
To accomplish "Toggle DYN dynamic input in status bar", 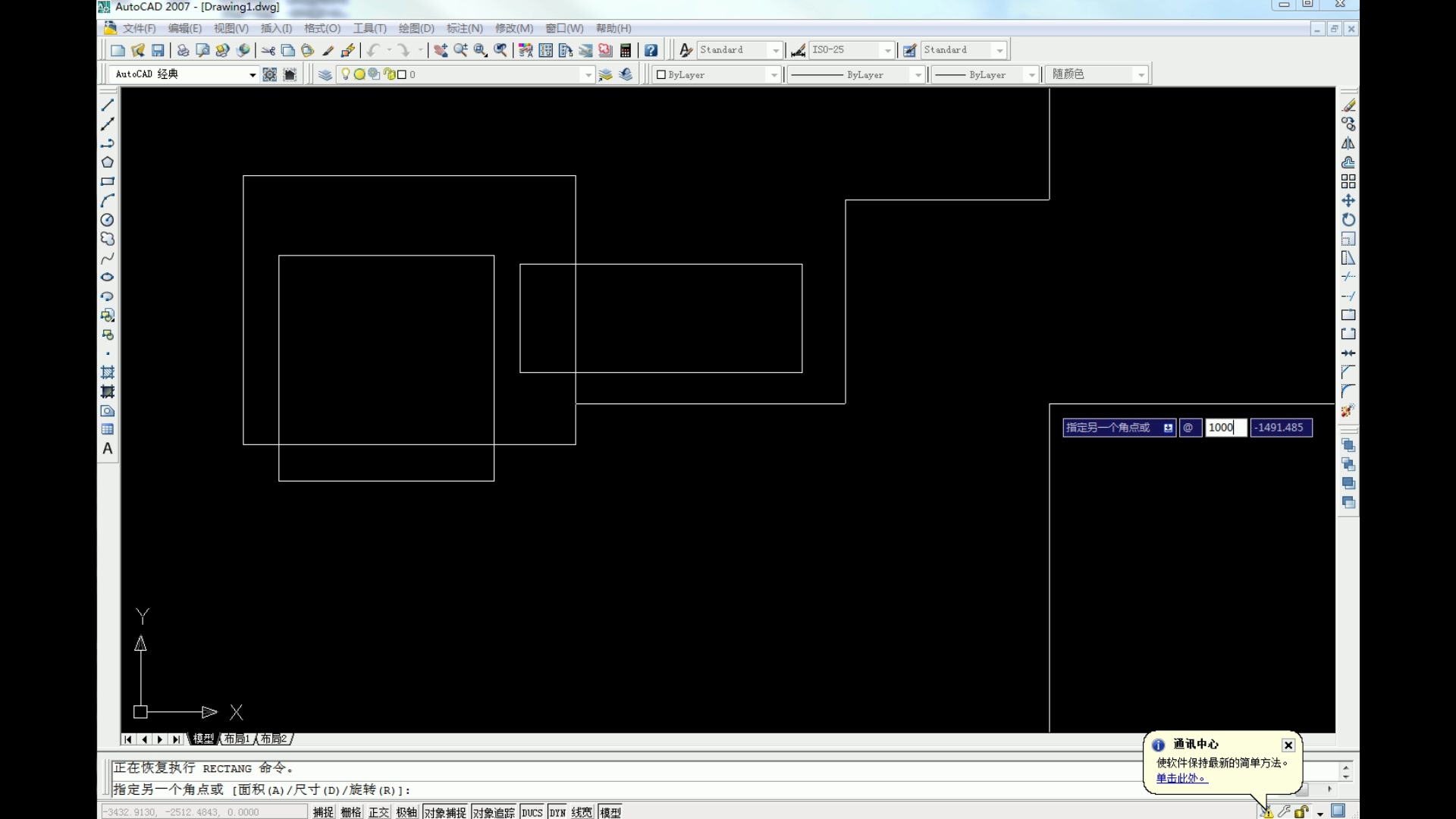I will point(557,812).
